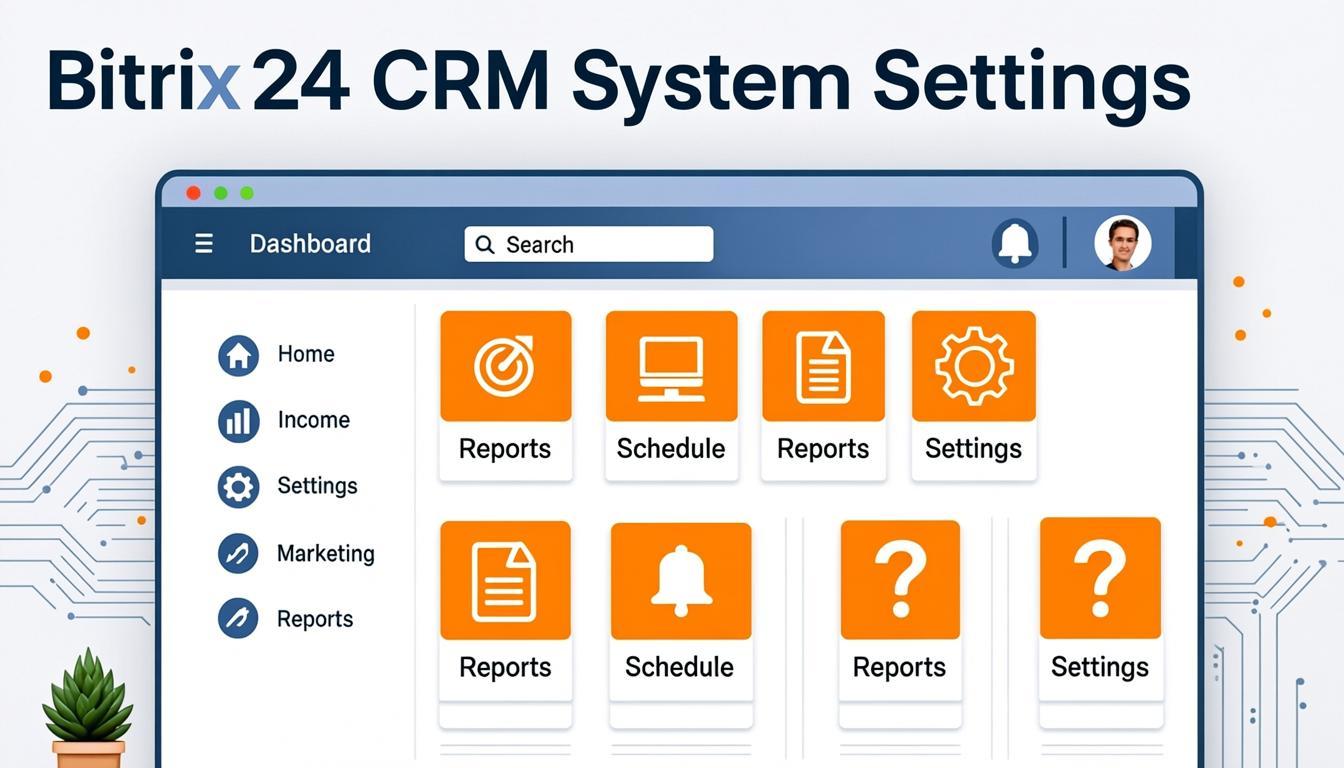This screenshot has height=768, width=1344.
Task: Open the Reports tile with target icon
Action: [x=505, y=395]
